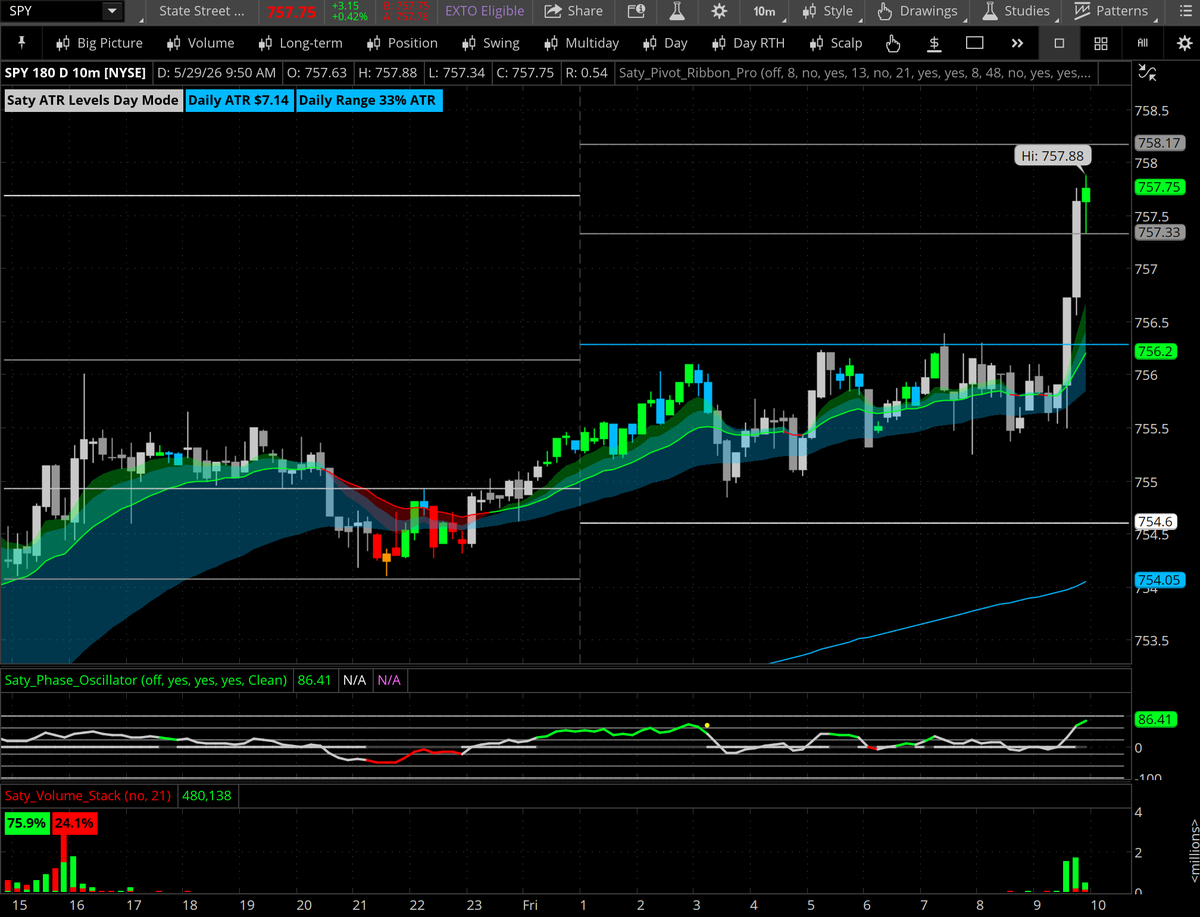Click the Saty_Volume_Stack study label
Screen dimensions: 1200x917
[x=88, y=796]
